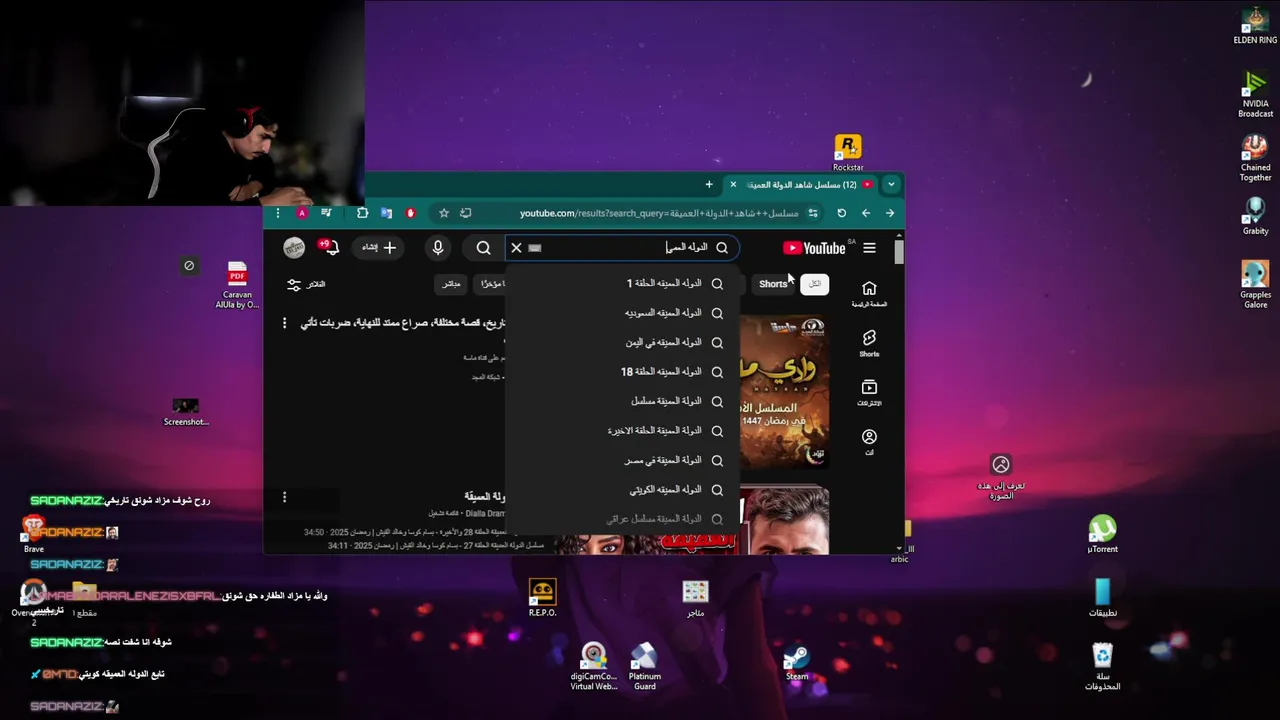
Task: Select the Shorts filter chip
Action: [773, 284]
